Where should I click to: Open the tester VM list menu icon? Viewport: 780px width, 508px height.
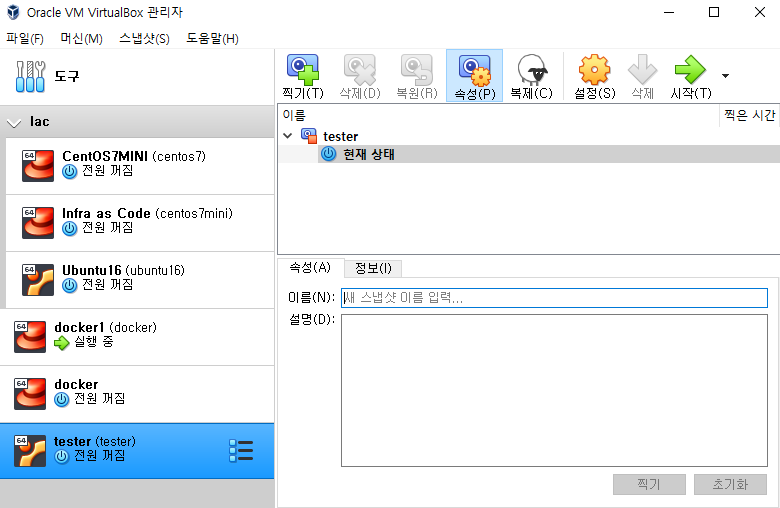pyautogui.click(x=241, y=451)
